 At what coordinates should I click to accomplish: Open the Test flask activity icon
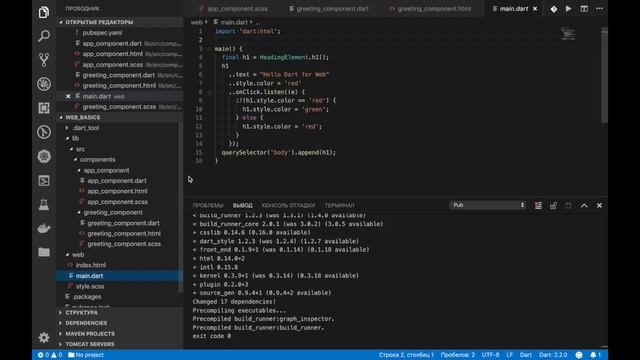(x=44, y=204)
